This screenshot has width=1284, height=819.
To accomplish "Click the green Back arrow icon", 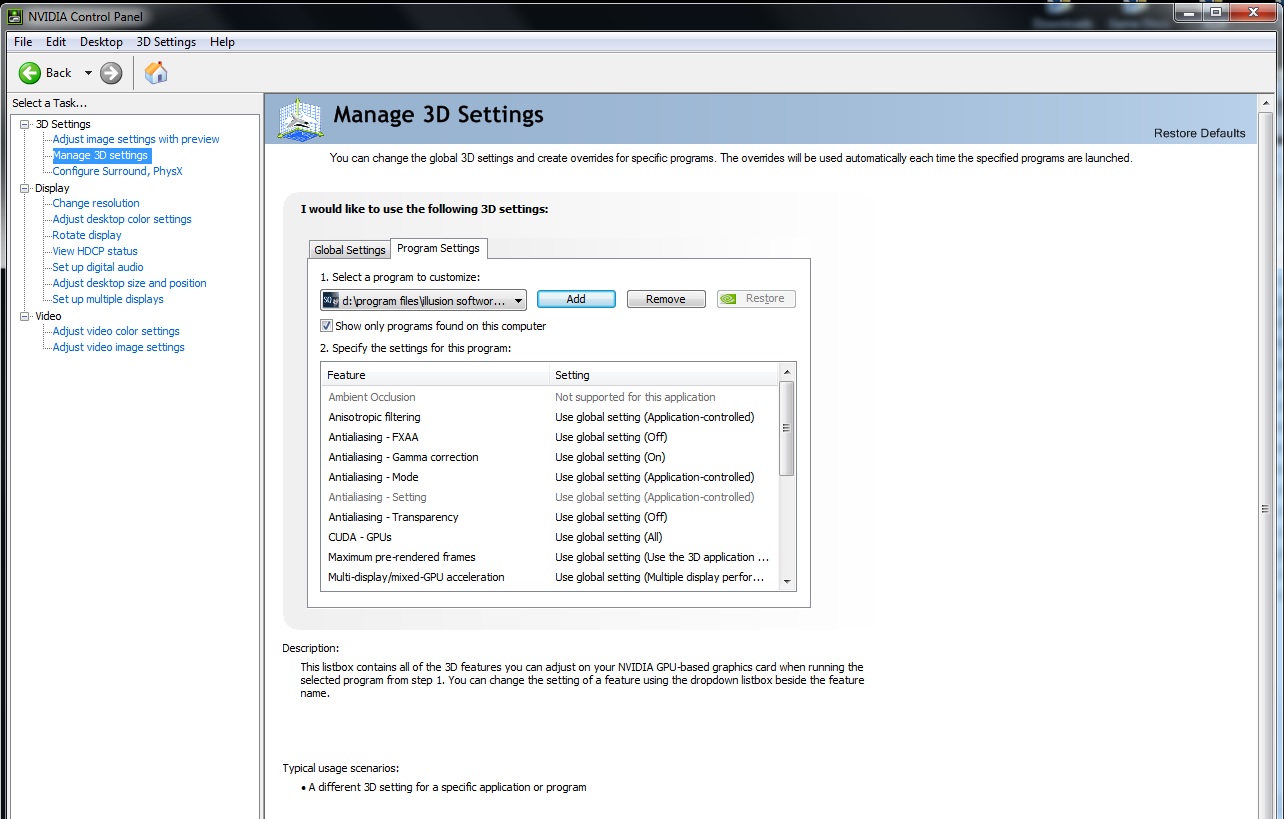I will (x=30, y=73).
